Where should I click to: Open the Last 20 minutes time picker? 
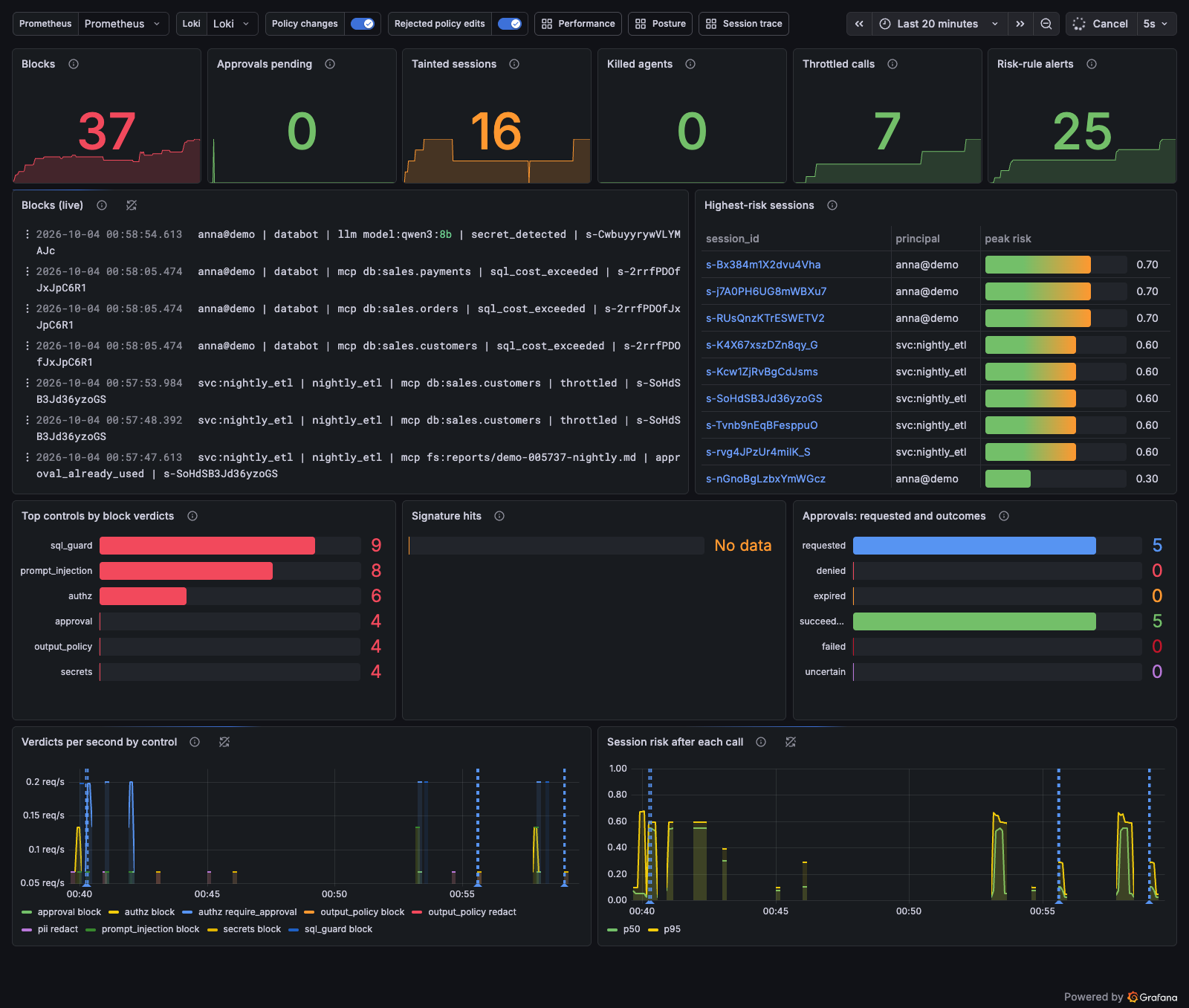point(939,24)
